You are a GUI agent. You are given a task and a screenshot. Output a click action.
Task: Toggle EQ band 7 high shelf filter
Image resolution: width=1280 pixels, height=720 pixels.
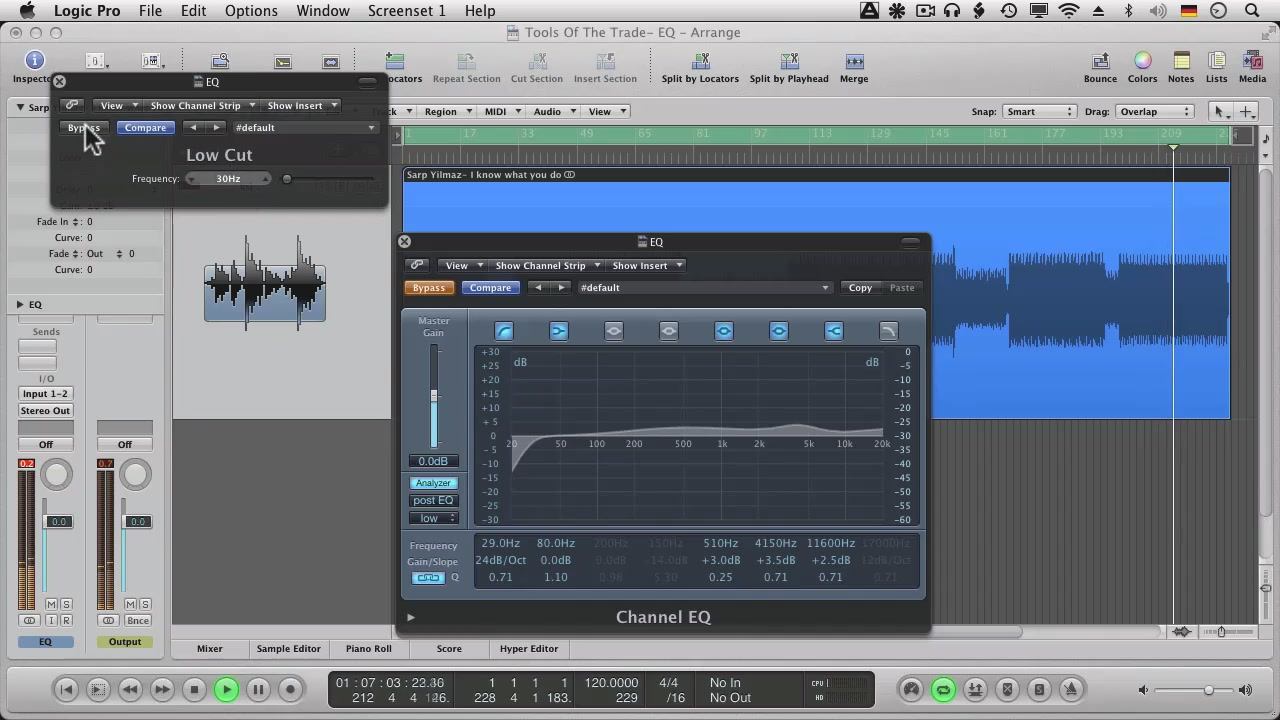834,331
